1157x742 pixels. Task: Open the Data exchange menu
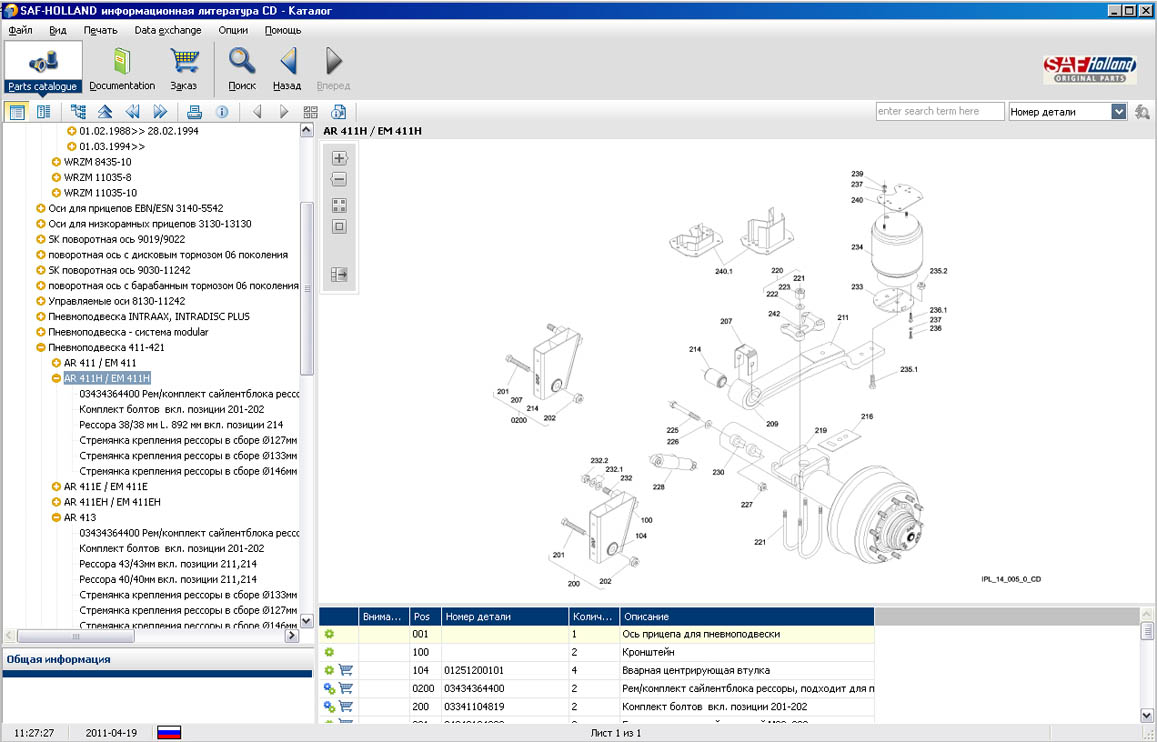pos(167,30)
